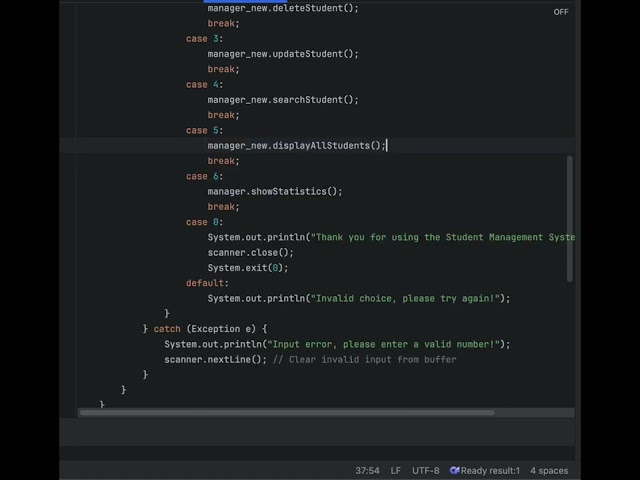Click the break statement under case 5
This screenshot has height=480, width=640.
click(x=223, y=161)
